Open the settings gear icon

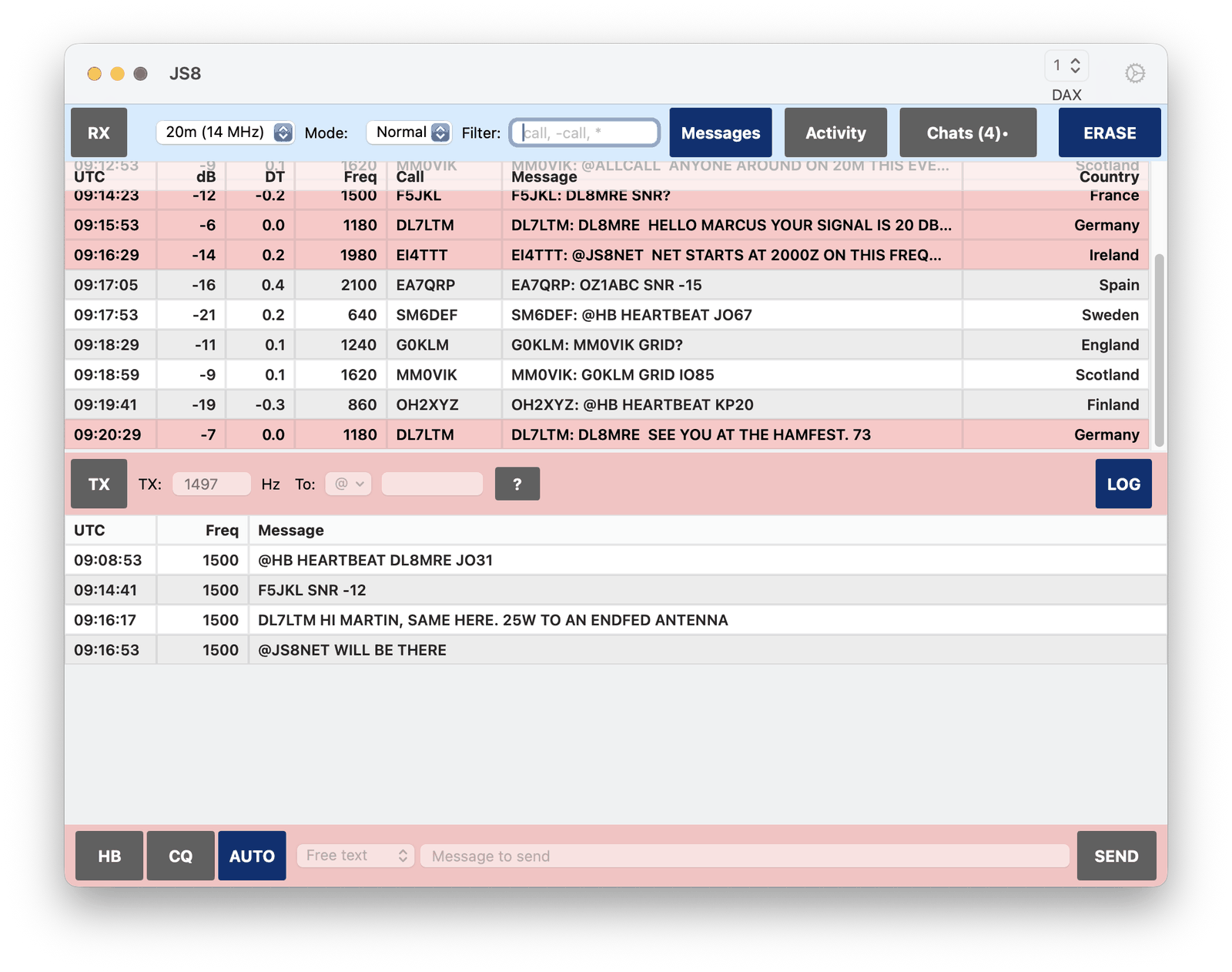pos(1134,73)
